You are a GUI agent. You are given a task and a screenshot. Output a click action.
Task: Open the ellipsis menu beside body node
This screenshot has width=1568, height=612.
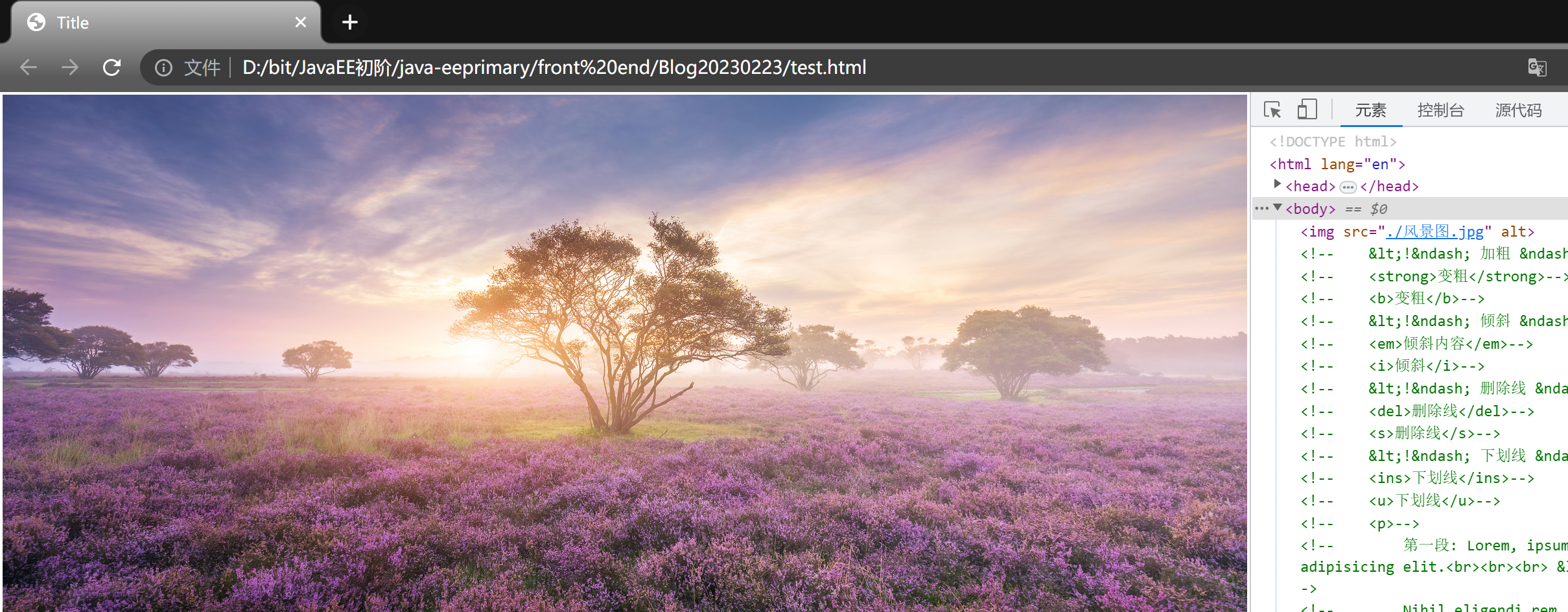coord(1261,209)
